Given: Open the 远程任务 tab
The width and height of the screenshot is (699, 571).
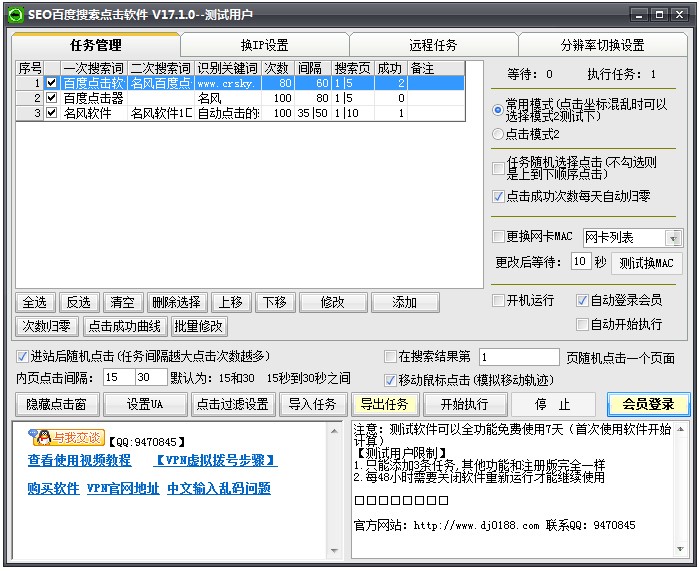Looking at the screenshot, I should (x=433, y=45).
